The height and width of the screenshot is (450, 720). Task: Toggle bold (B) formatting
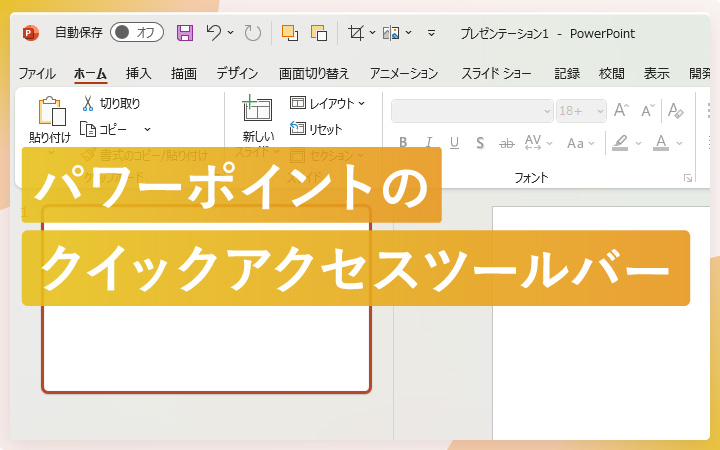click(403, 143)
